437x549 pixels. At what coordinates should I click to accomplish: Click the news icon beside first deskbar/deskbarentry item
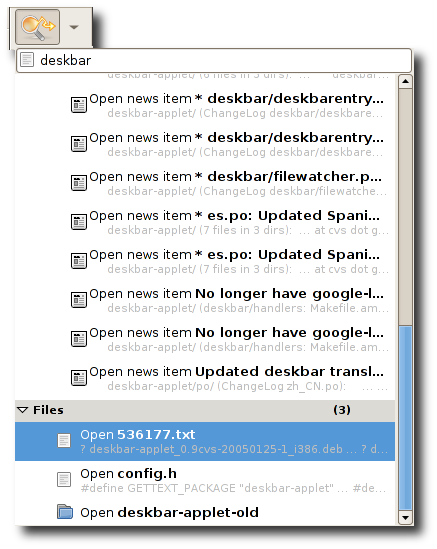[79, 105]
